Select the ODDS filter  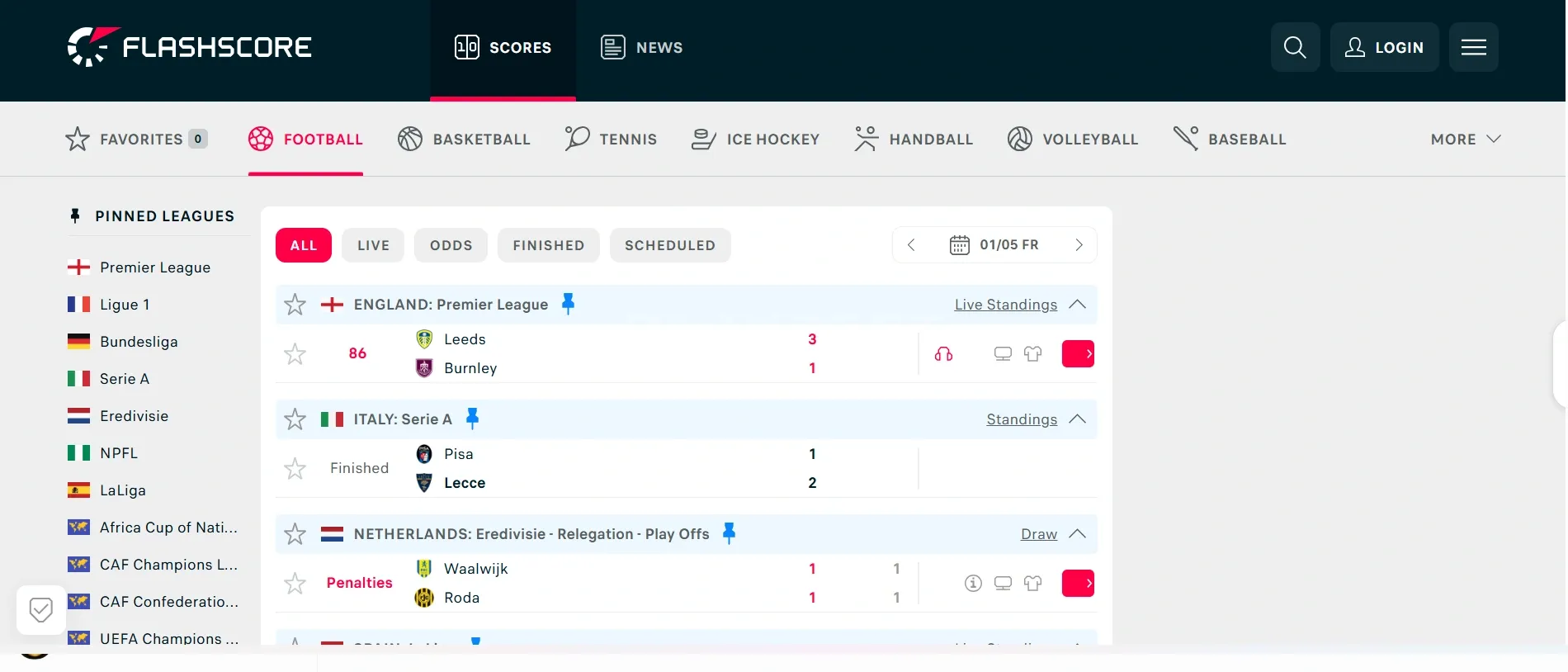(x=451, y=245)
